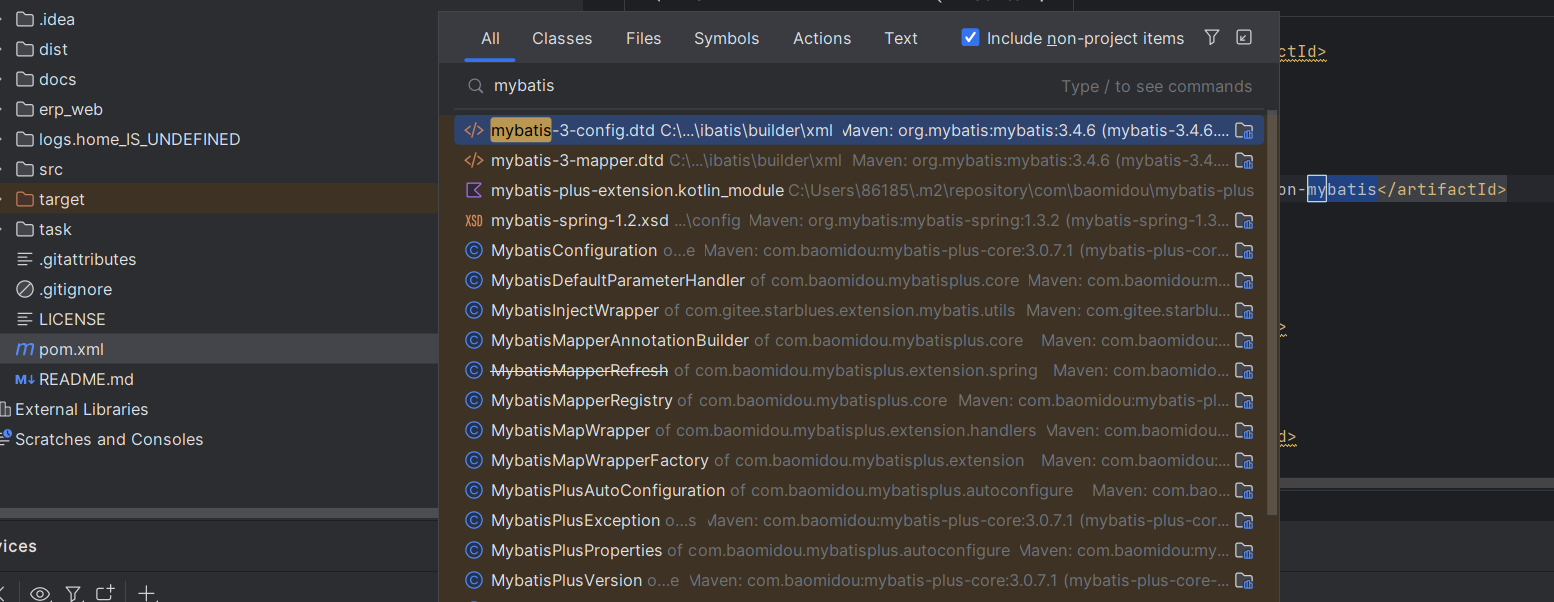The image size is (1554, 602).
Task: Select the mybatis-plus-extension.kotlin_module result
Action: pos(859,190)
